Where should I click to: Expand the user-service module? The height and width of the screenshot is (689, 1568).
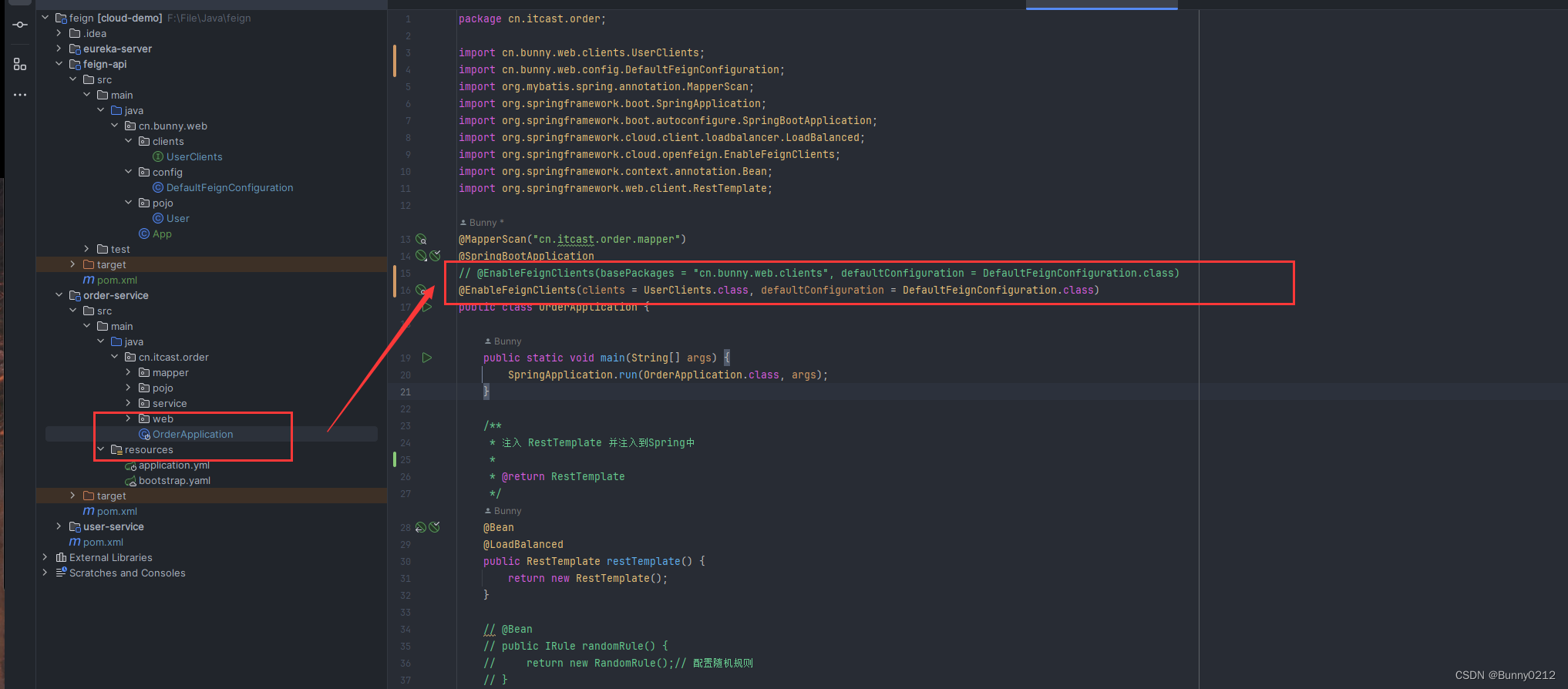coord(59,526)
